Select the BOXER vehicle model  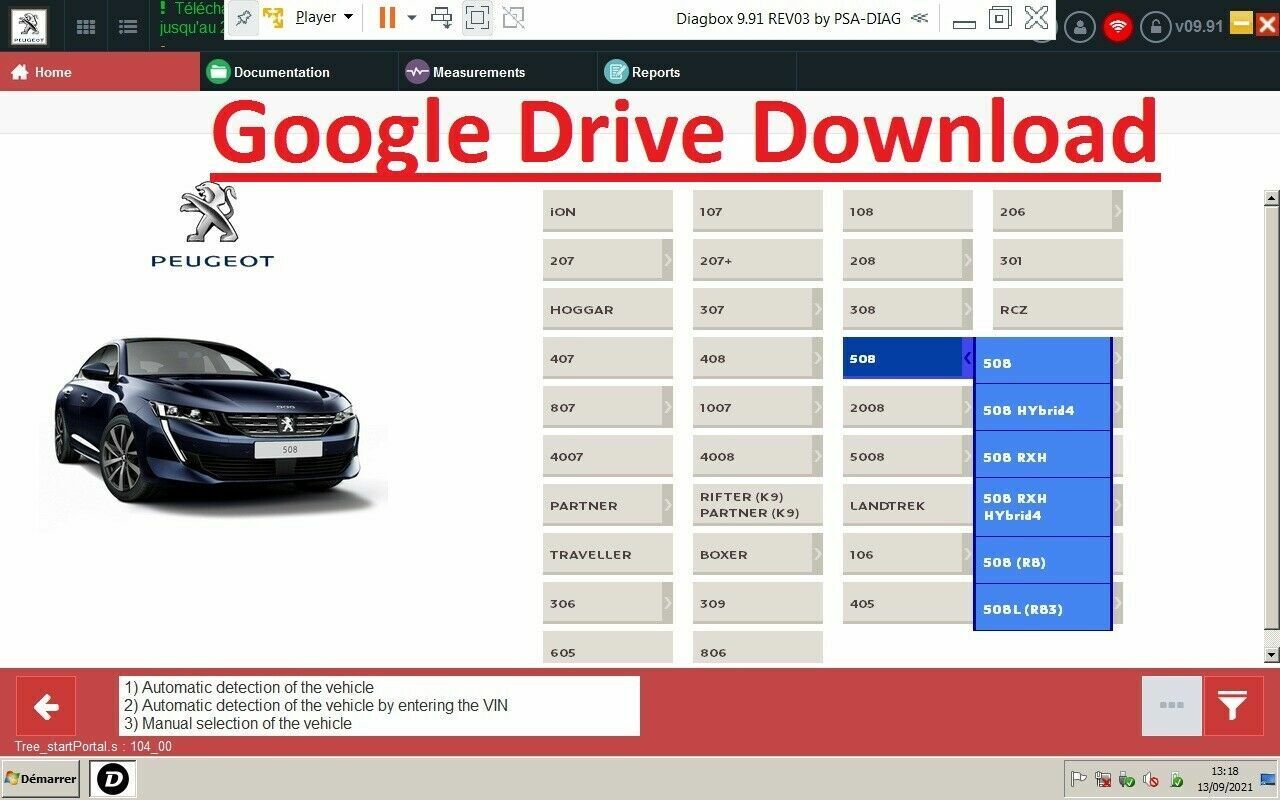tap(758, 554)
